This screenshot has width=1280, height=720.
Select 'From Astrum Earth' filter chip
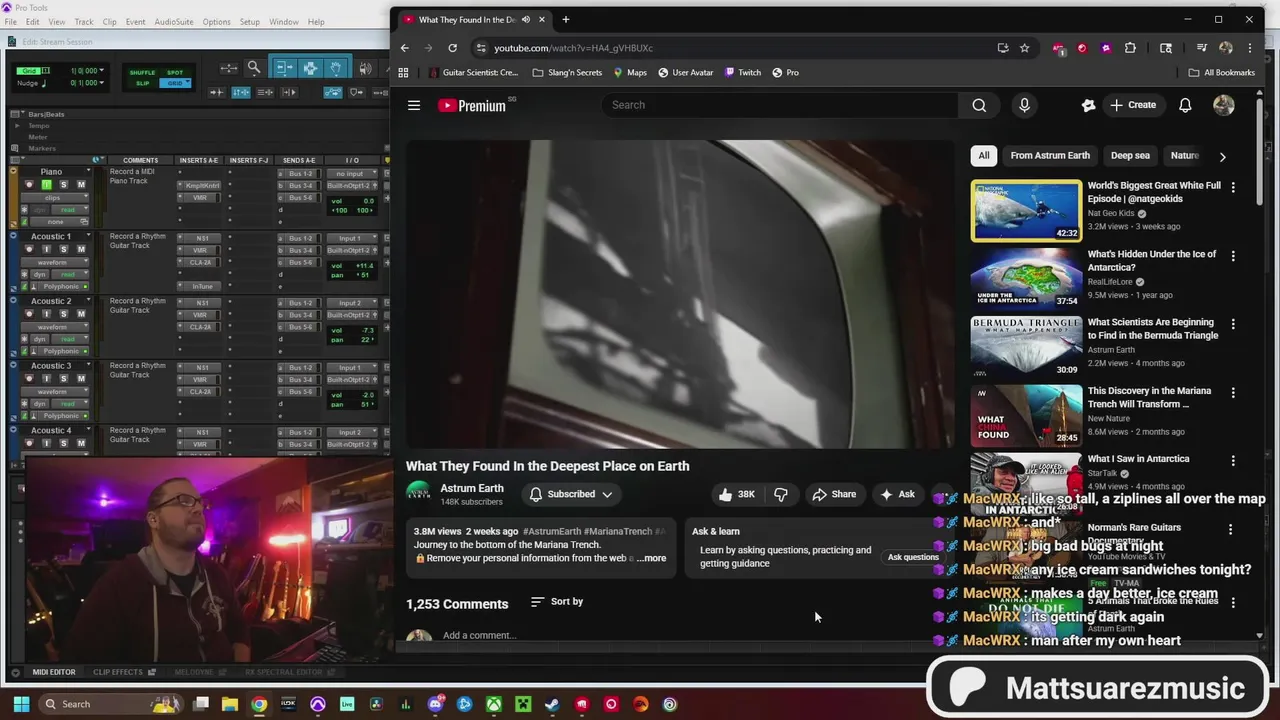(x=1050, y=156)
